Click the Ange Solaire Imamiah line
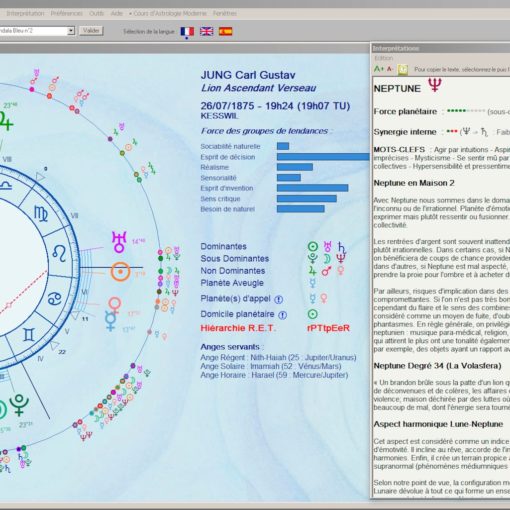Viewport: 510px width, 510px height. pos(271,366)
